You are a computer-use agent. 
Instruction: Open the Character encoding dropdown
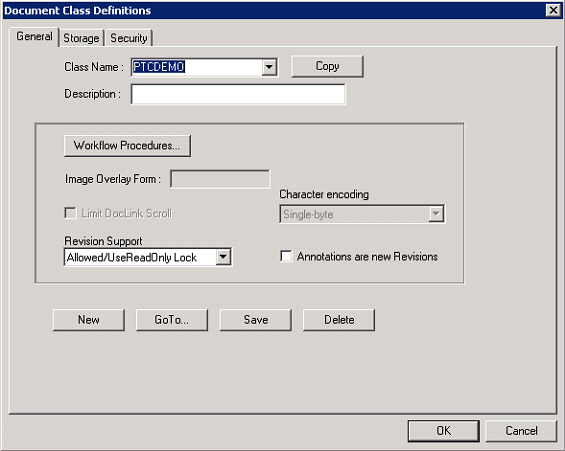pyautogui.click(x=362, y=214)
